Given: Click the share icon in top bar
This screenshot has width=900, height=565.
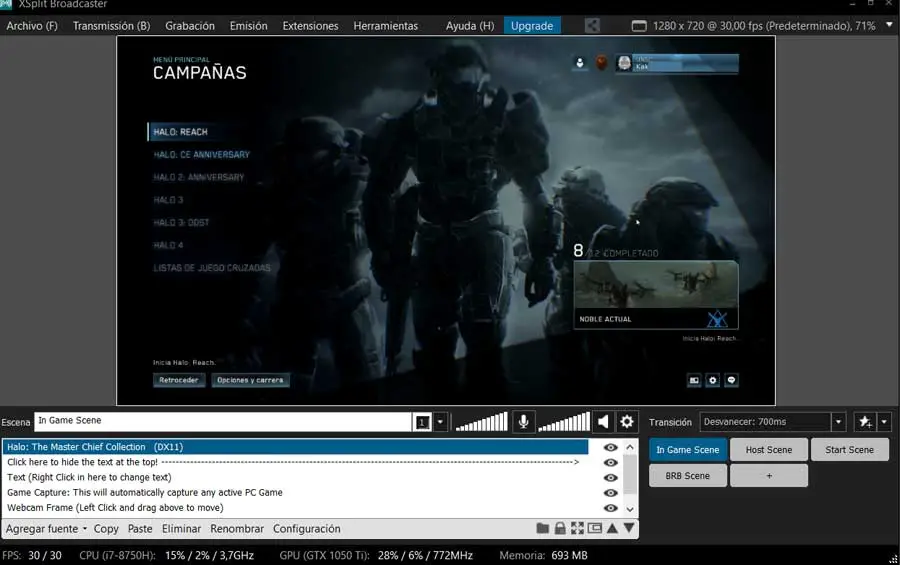Looking at the screenshot, I should (593, 26).
